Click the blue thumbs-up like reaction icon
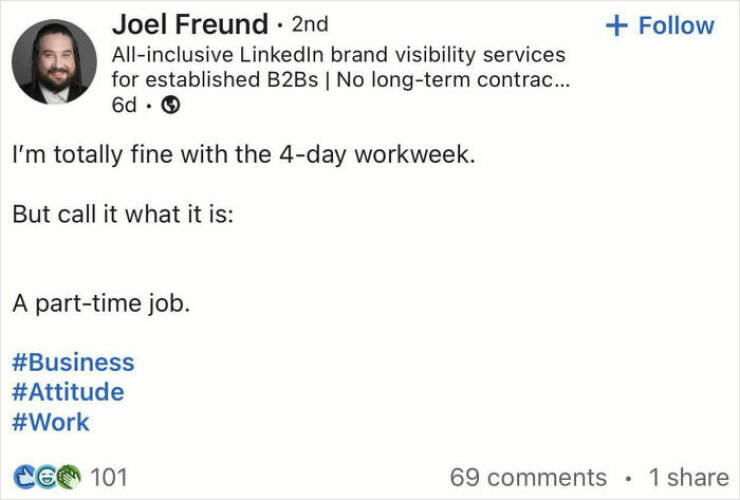This screenshot has width=740, height=500. point(25,477)
